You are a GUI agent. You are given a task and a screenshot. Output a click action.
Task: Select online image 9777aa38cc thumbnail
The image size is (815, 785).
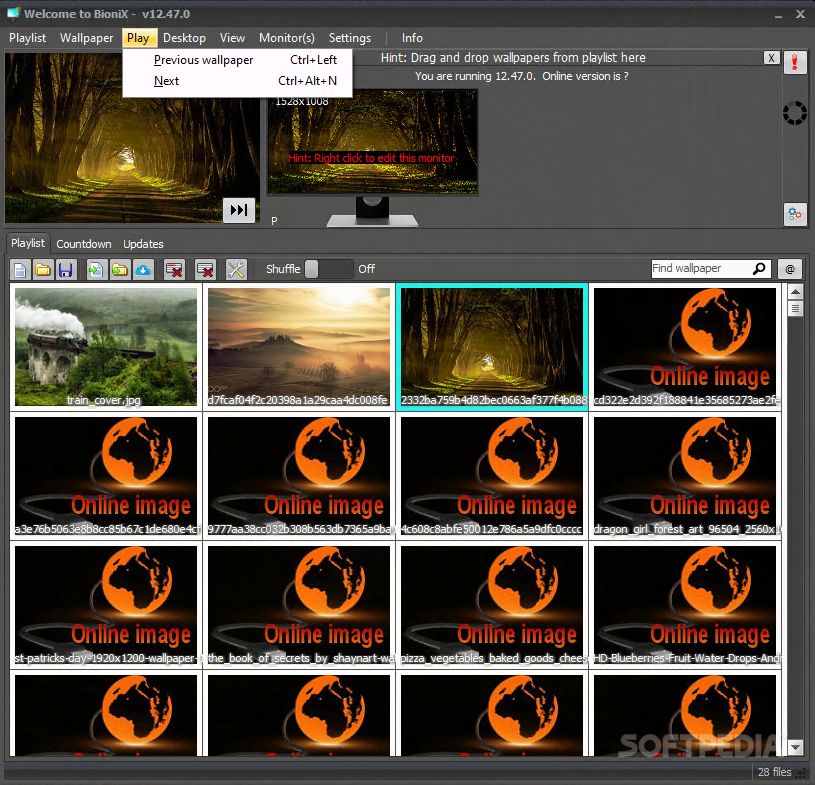click(x=299, y=476)
